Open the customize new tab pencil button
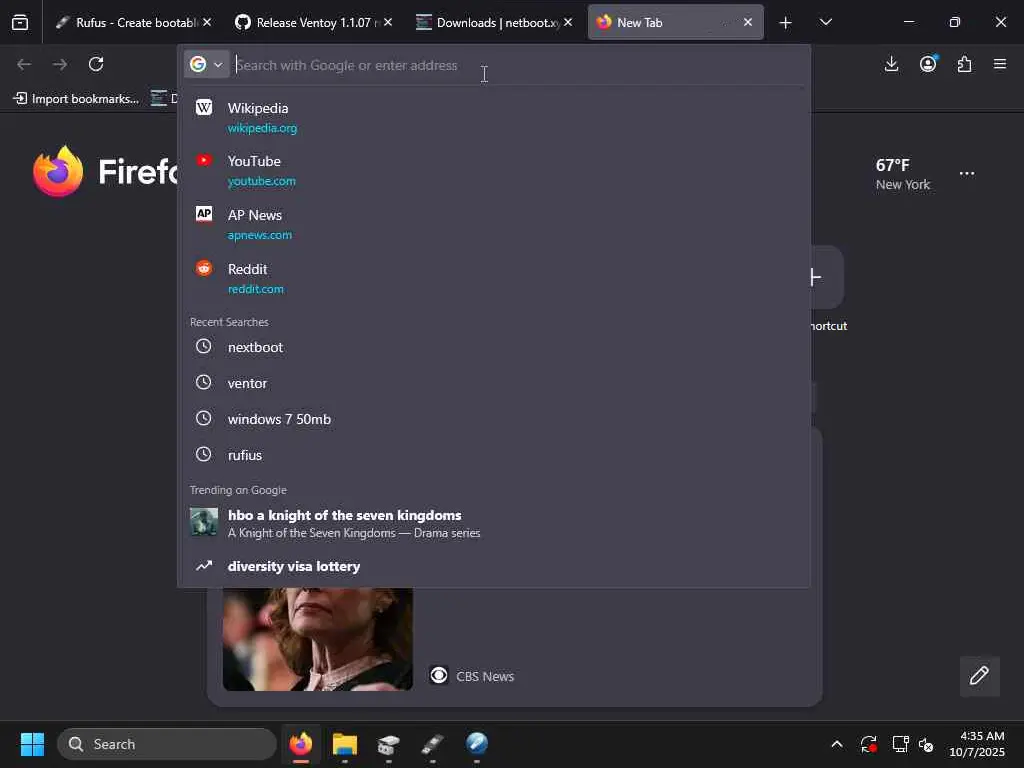Image resolution: width=1024 pixels, height=768 pixels. 980,676
